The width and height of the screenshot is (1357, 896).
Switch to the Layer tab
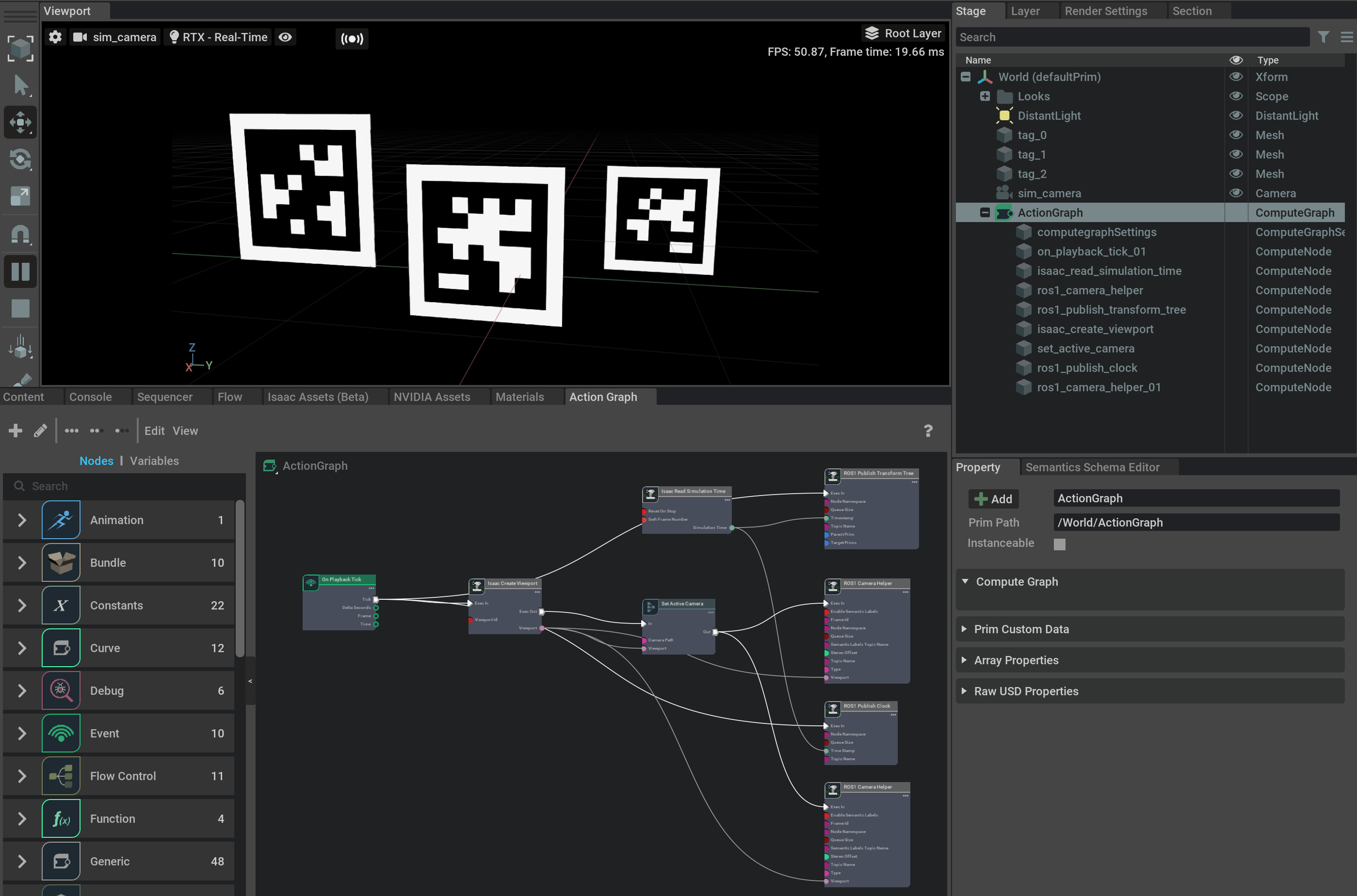1025,11
